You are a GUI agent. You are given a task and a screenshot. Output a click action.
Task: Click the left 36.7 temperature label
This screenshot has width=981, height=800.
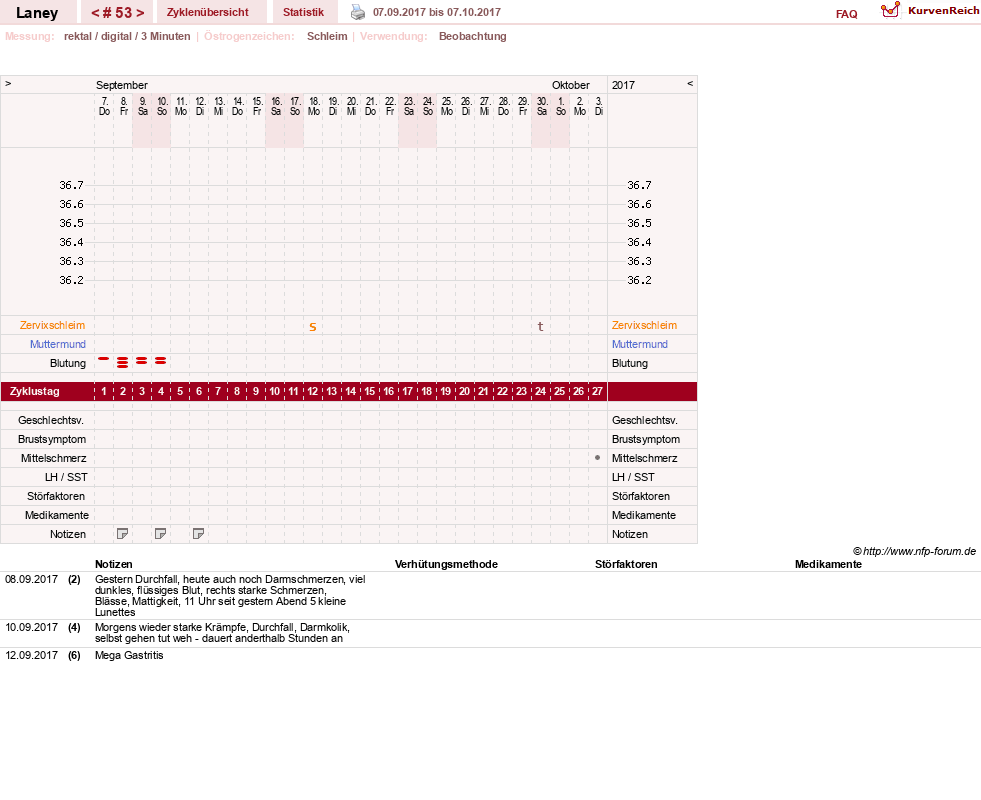pos(71,185)
